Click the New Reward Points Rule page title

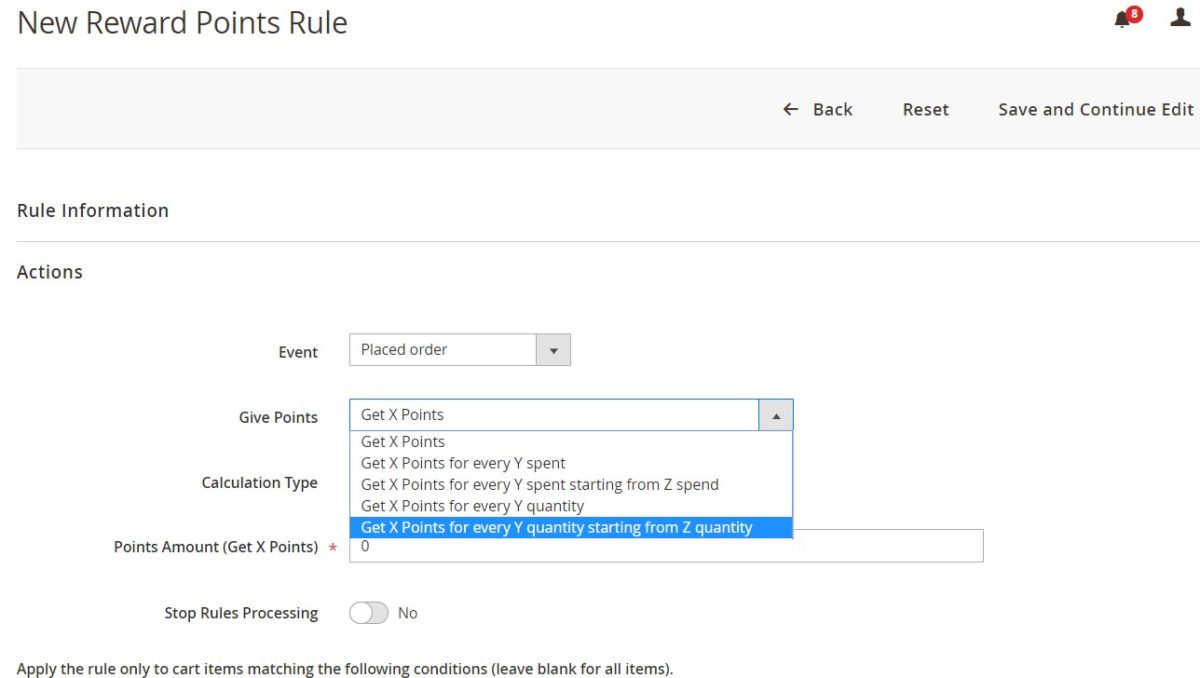click(x=181, y=22)
